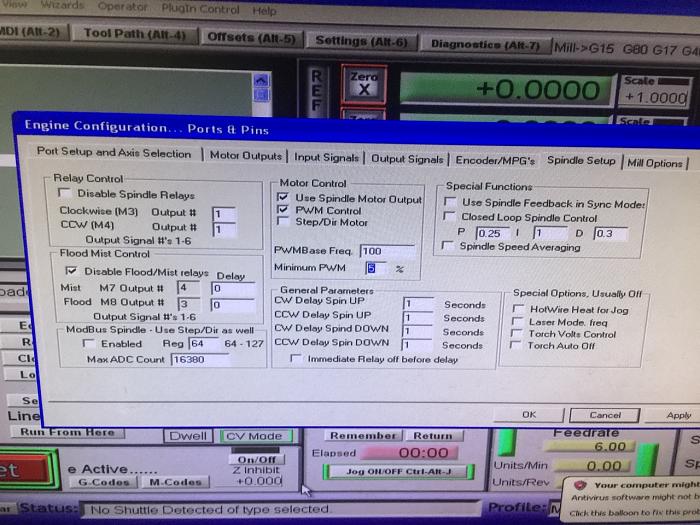The width and height of the screenshot is (700, 525).
Task: Toggle Disable Flood/Mist relays checkbox
Action: [x=70, y=271]
